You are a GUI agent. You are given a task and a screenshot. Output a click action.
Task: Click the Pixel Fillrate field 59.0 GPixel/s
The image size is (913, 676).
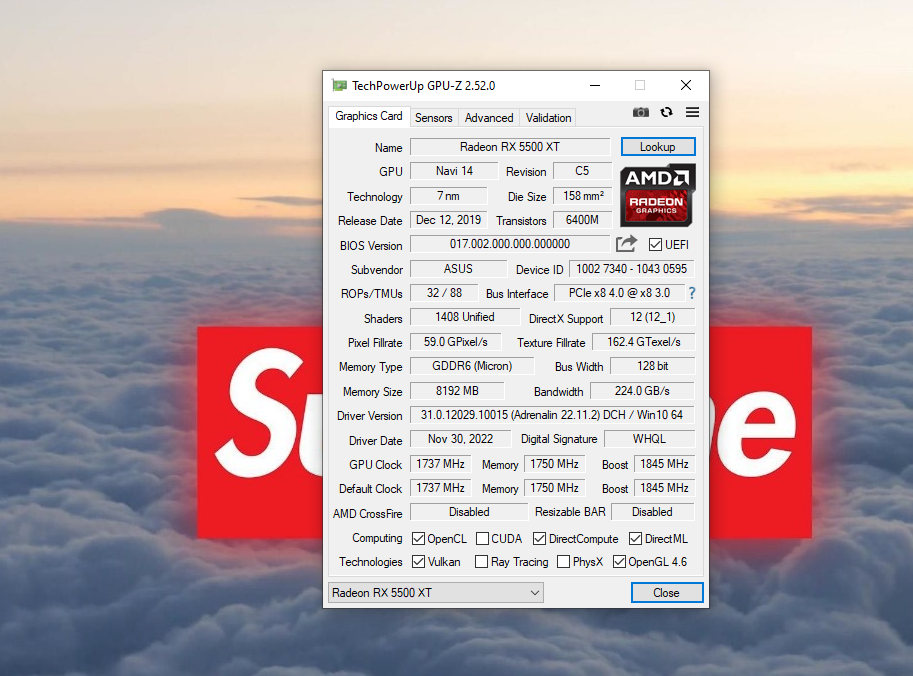tap(455, 342)
